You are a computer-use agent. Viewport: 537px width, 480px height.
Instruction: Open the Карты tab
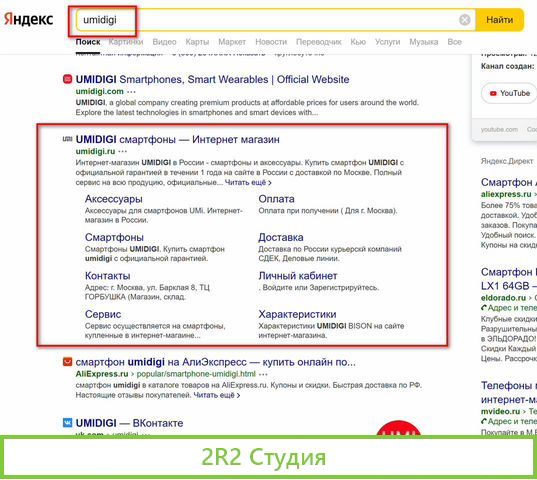pyautogui.click(x=197, y=42)
